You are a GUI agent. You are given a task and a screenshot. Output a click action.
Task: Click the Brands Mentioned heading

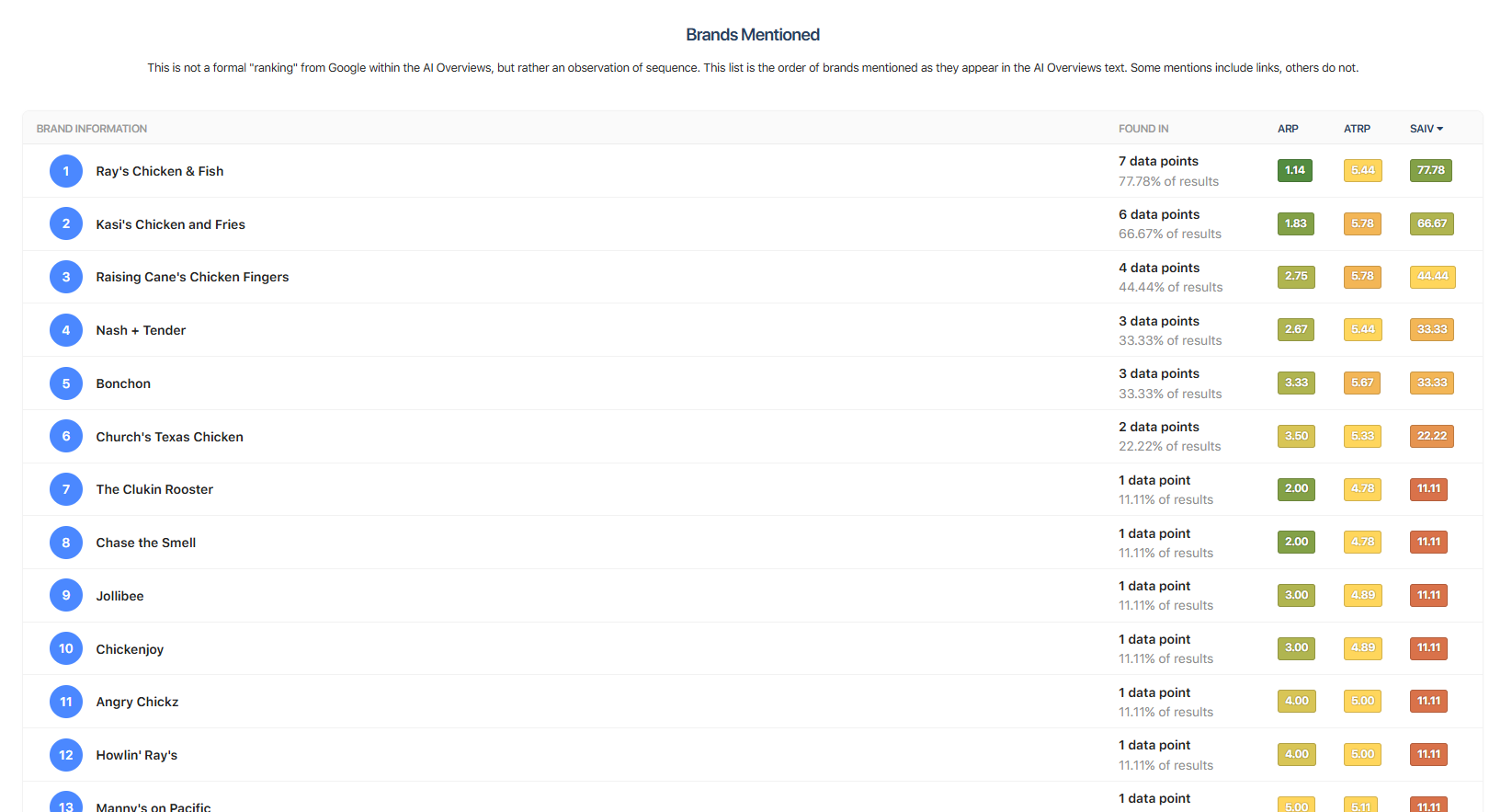tap(753, 35)
